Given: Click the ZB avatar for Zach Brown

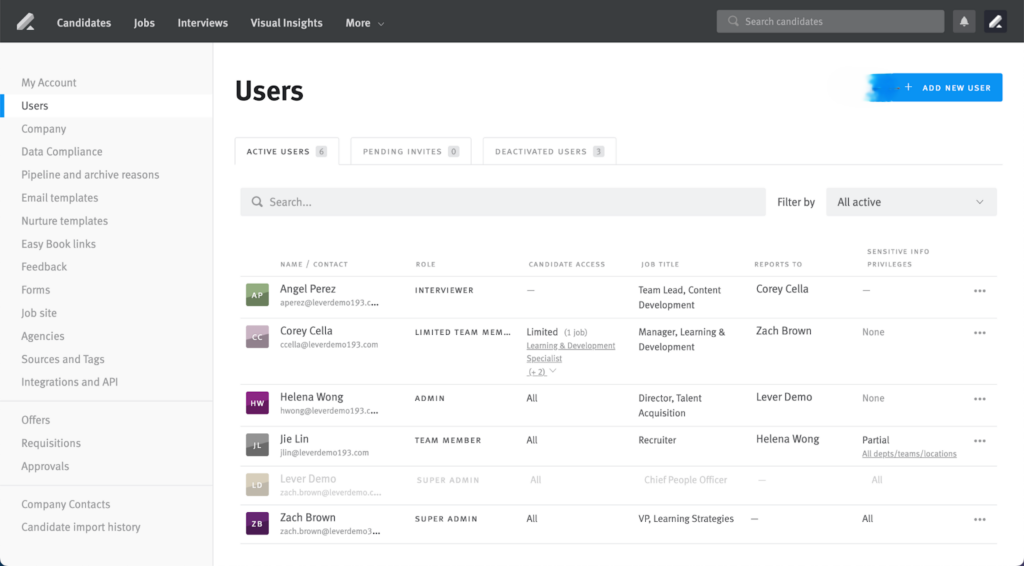Looking at the screenshot, I should point(257,524).
